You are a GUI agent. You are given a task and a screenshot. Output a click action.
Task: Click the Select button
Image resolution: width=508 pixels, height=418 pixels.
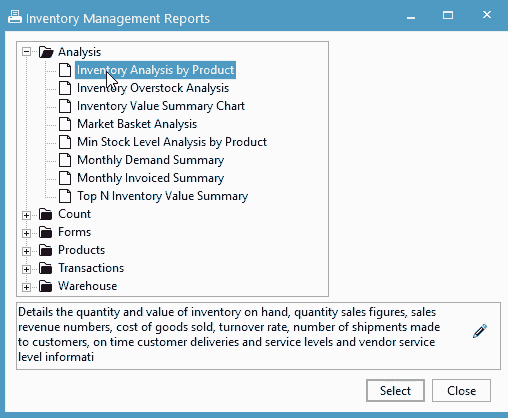coord(395,390)
